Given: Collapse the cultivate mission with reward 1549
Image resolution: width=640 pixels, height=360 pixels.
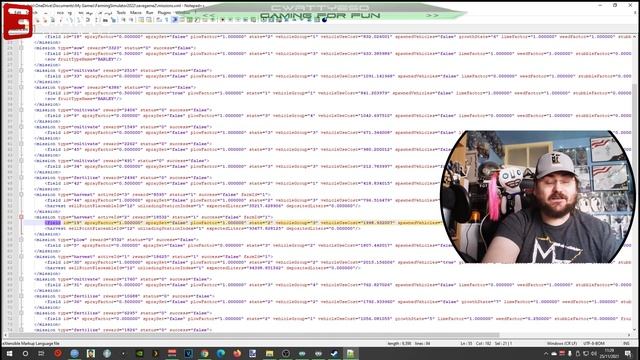Looking at the screenshot, I should (x=21, y=127).
